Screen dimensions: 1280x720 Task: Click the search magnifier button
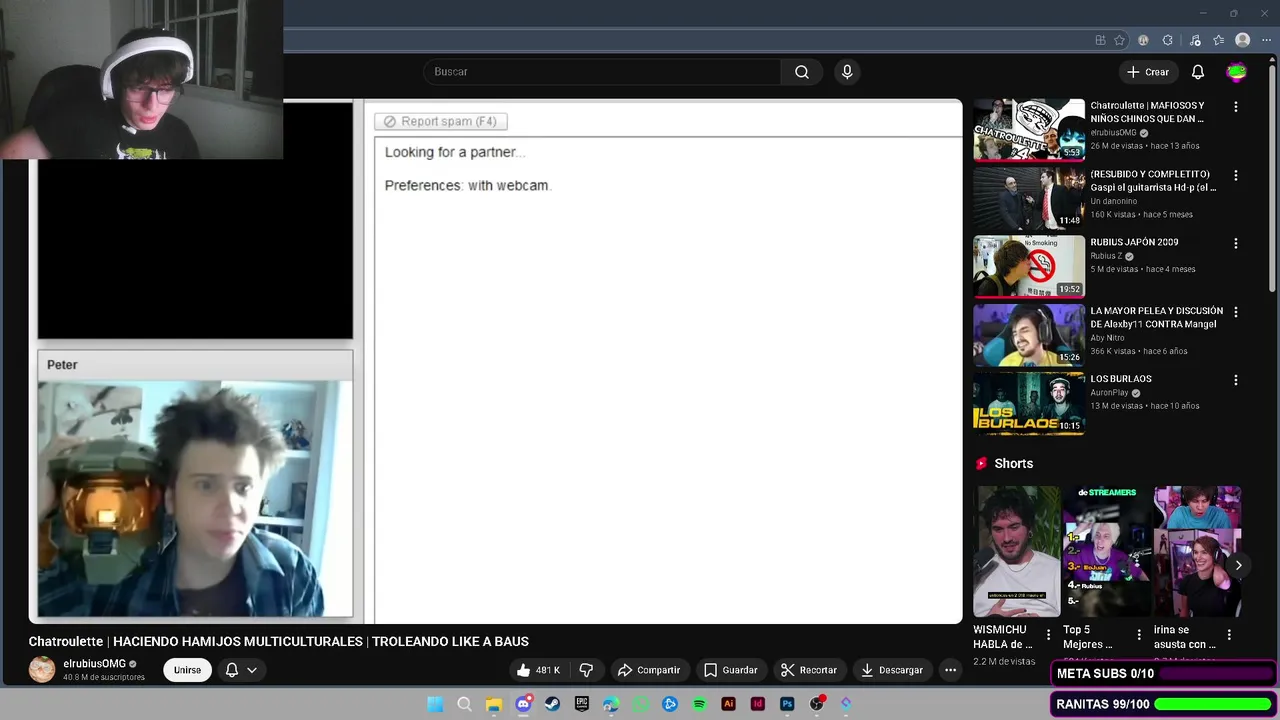802,72
